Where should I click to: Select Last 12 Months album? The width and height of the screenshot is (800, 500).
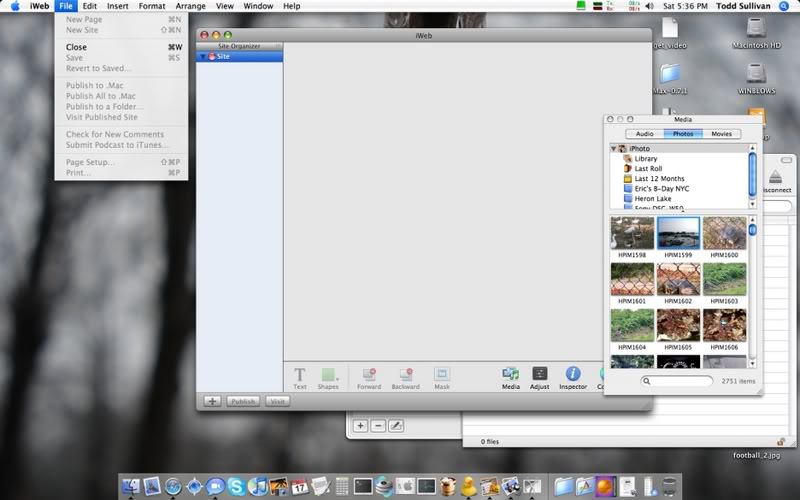tap(659, 179)
